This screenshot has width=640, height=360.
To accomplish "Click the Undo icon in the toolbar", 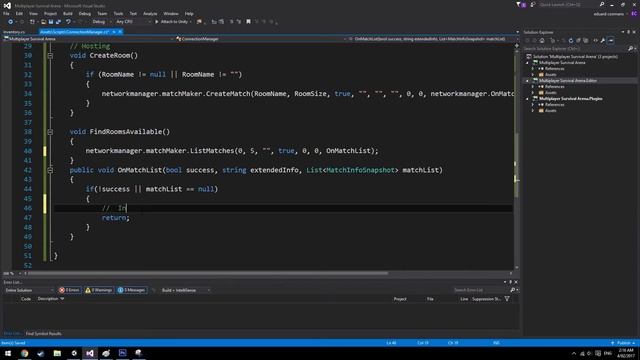I will pos(68,22).
